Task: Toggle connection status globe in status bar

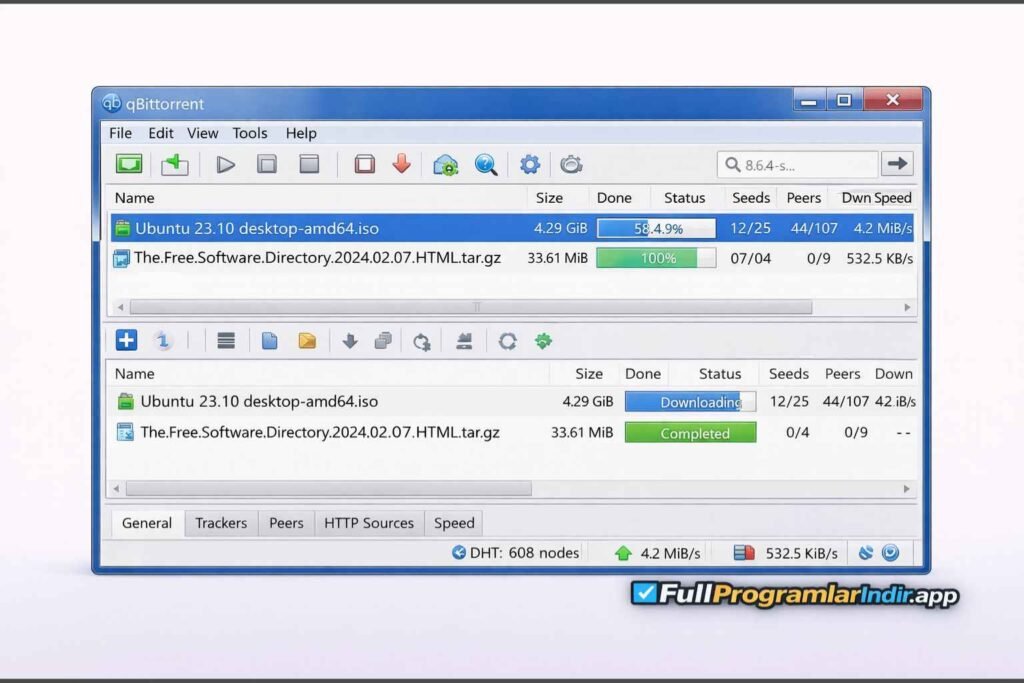Action: click(888, 552)
